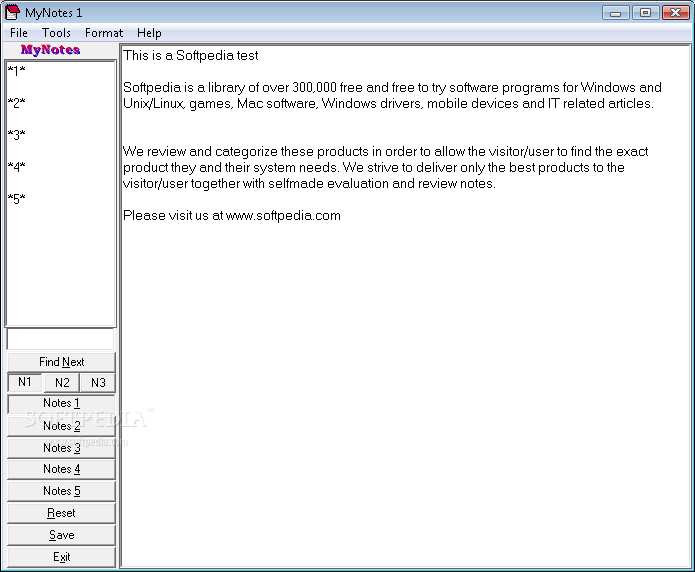Open Notes 4 page

61,469
